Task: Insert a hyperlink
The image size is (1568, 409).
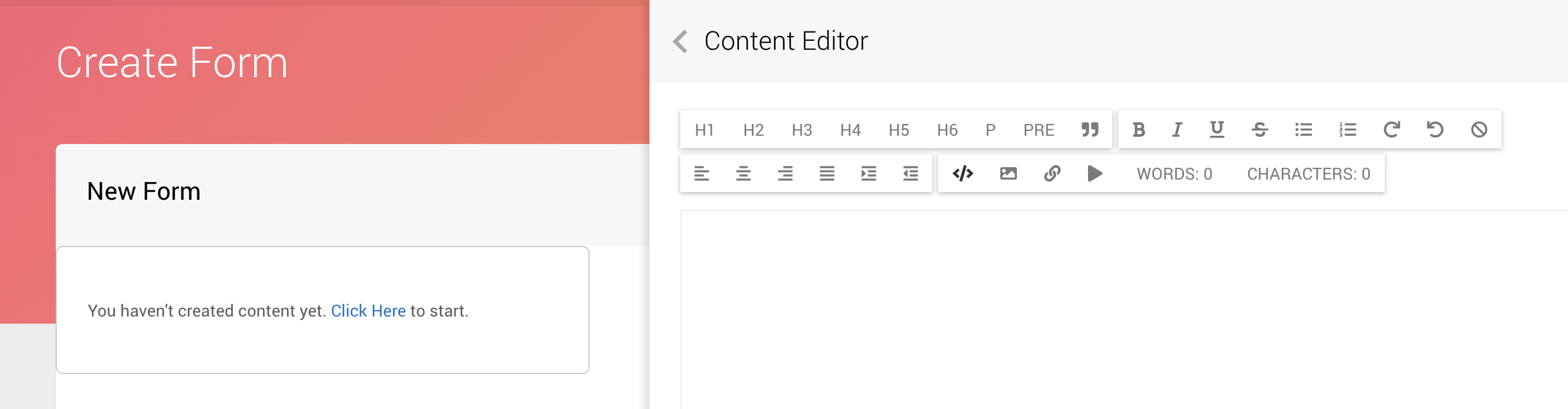Action: (1052, 174)
